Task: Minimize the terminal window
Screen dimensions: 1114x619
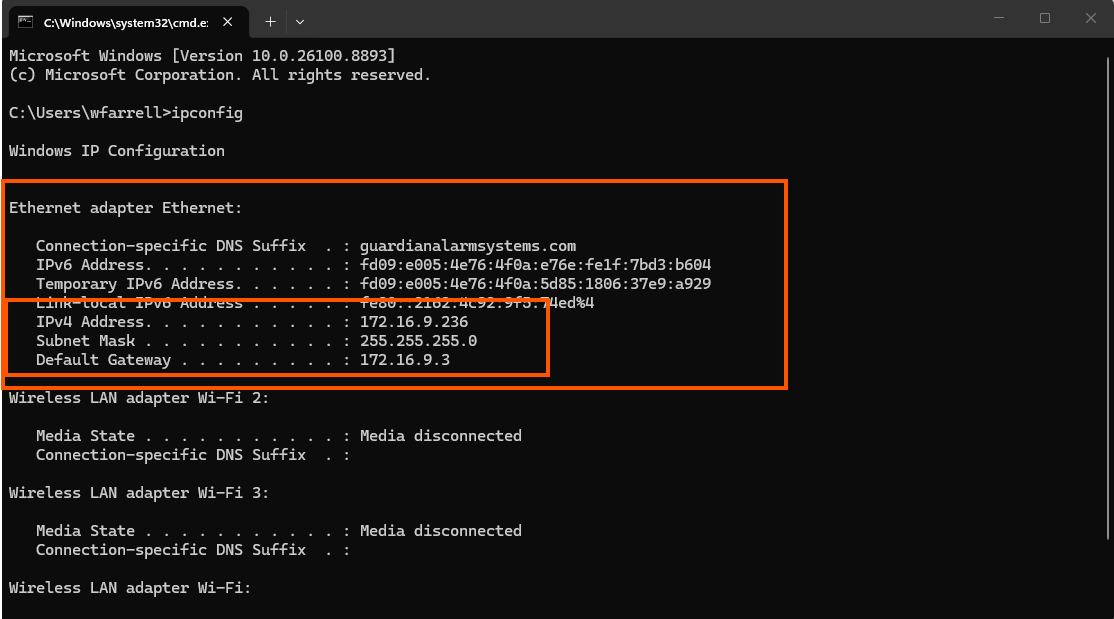Action: pyautogui.click(x=999, y=18)
